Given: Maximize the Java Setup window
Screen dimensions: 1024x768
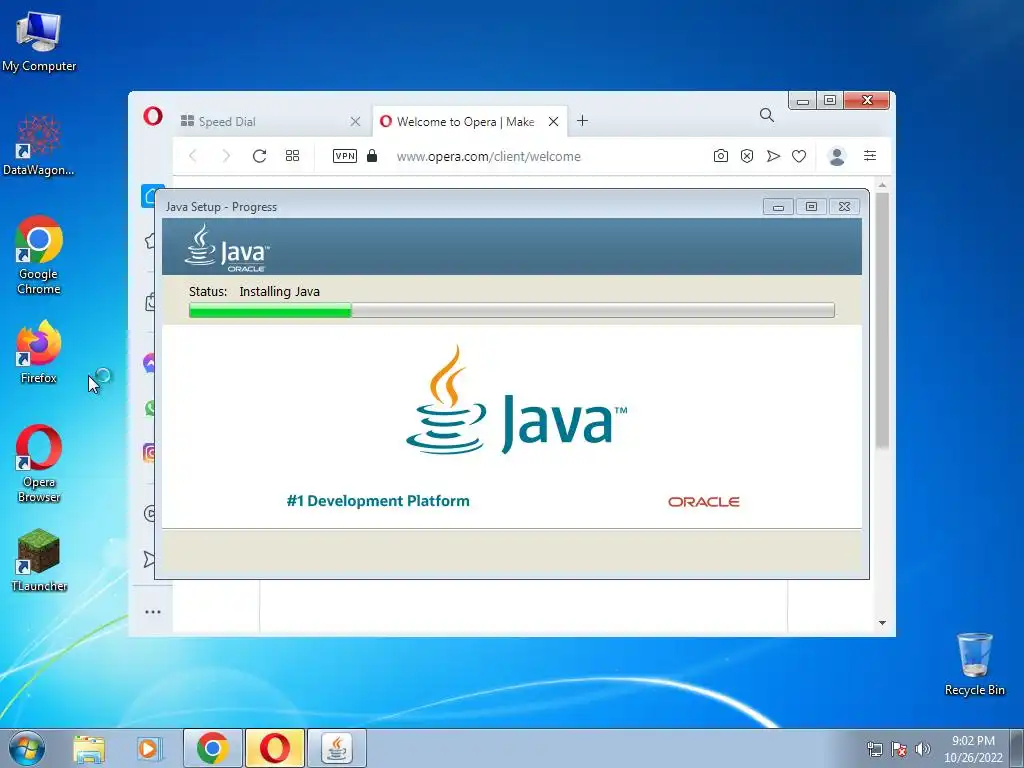Looking at the screenshot, I should [x=811, y=207].
